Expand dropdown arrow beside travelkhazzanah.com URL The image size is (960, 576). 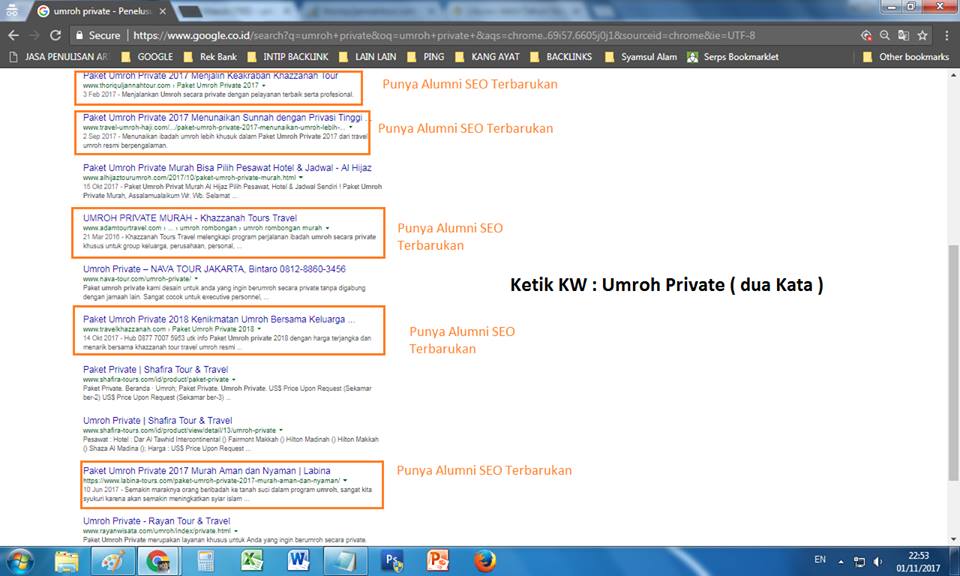(260, 329)
